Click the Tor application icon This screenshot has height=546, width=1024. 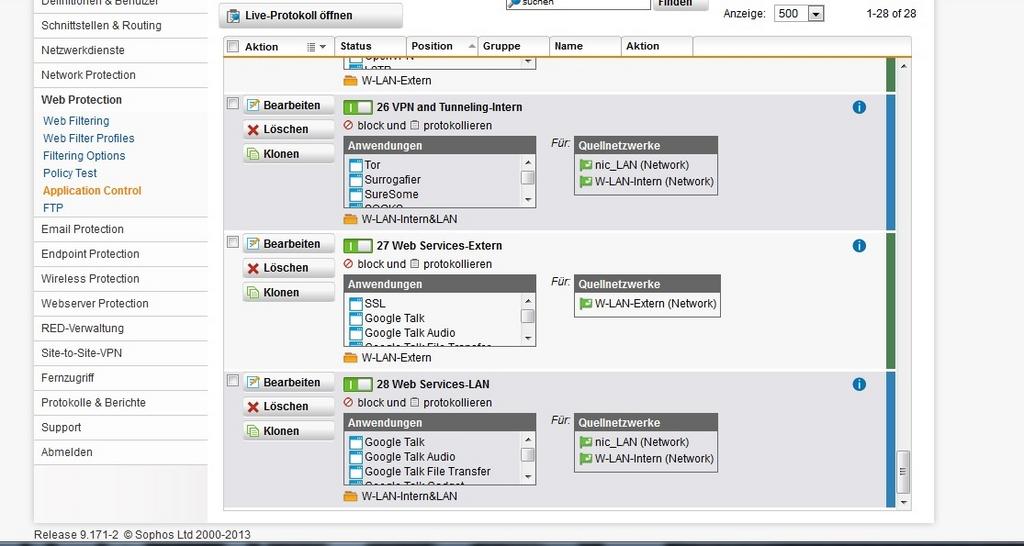pyautogui.click(x=355, y=165)
